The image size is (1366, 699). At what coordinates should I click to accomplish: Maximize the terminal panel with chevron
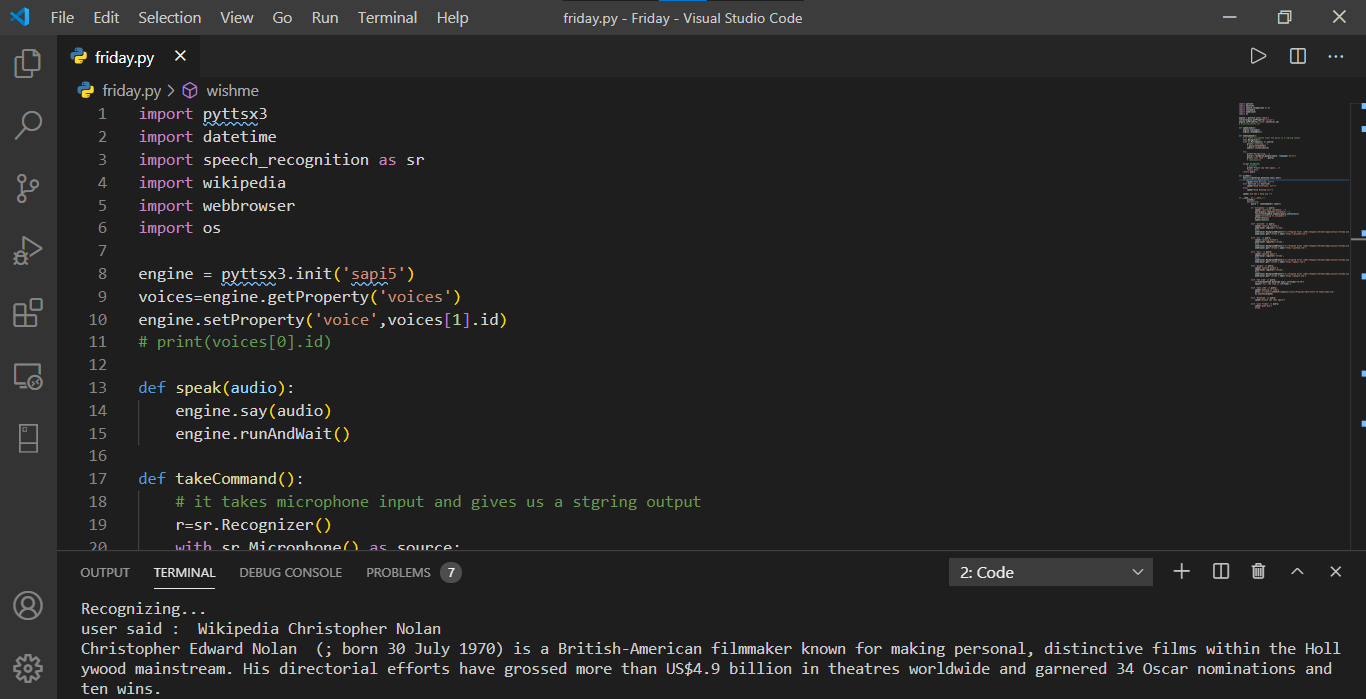click(x=1297, y=572)
